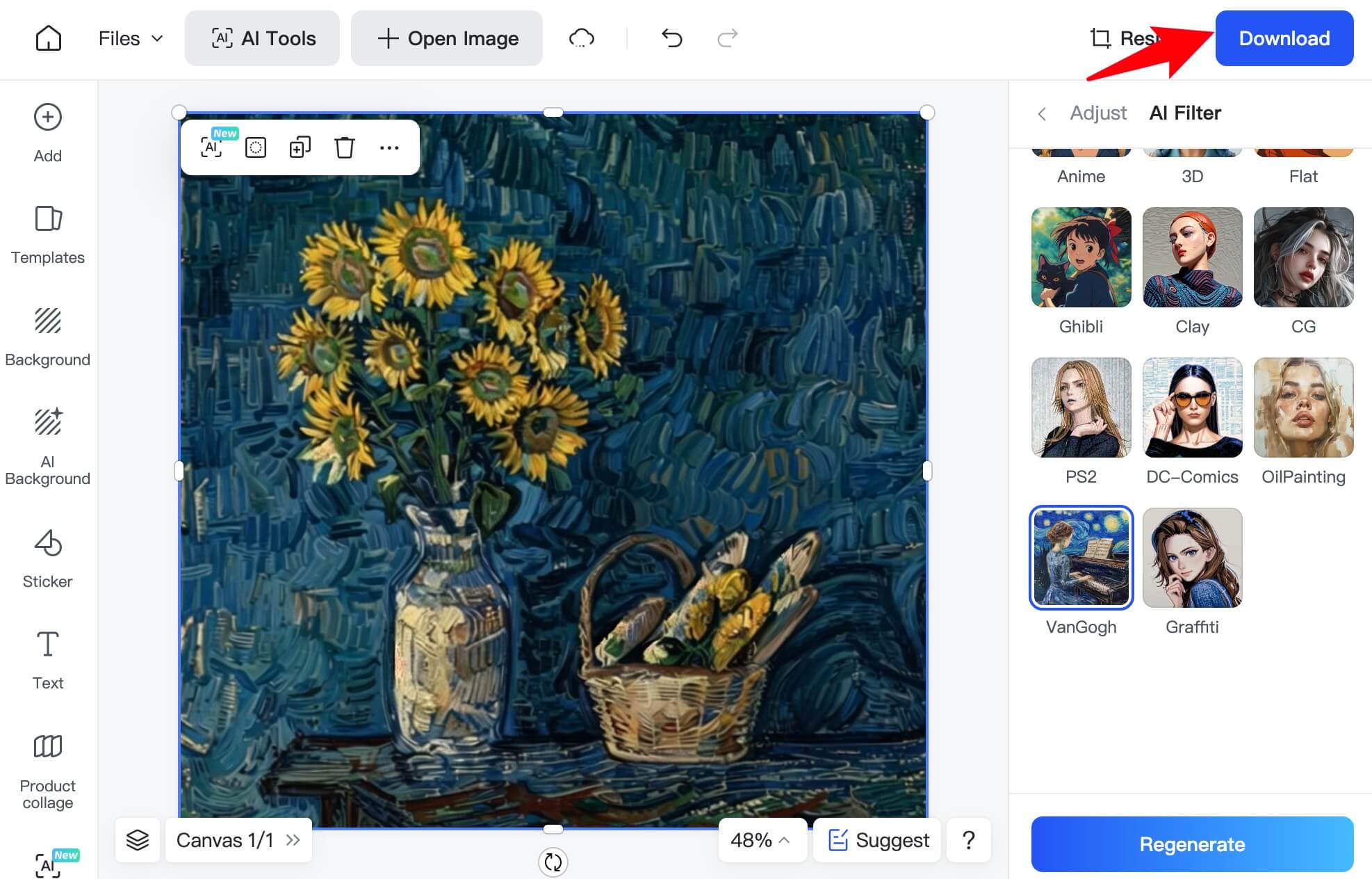Viewport: 1372px width, 879px height.
Task: Apply the CG filter
Action: pos(1303,257)
